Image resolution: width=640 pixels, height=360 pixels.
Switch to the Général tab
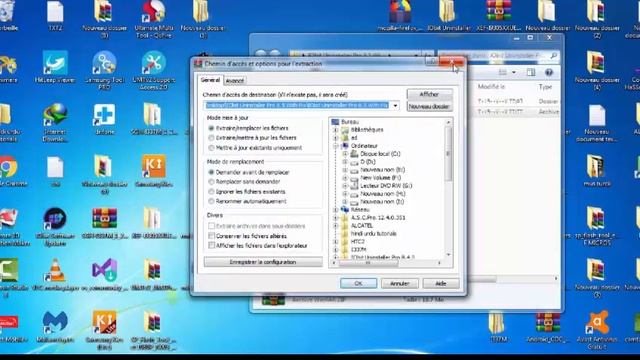point(210,80)
